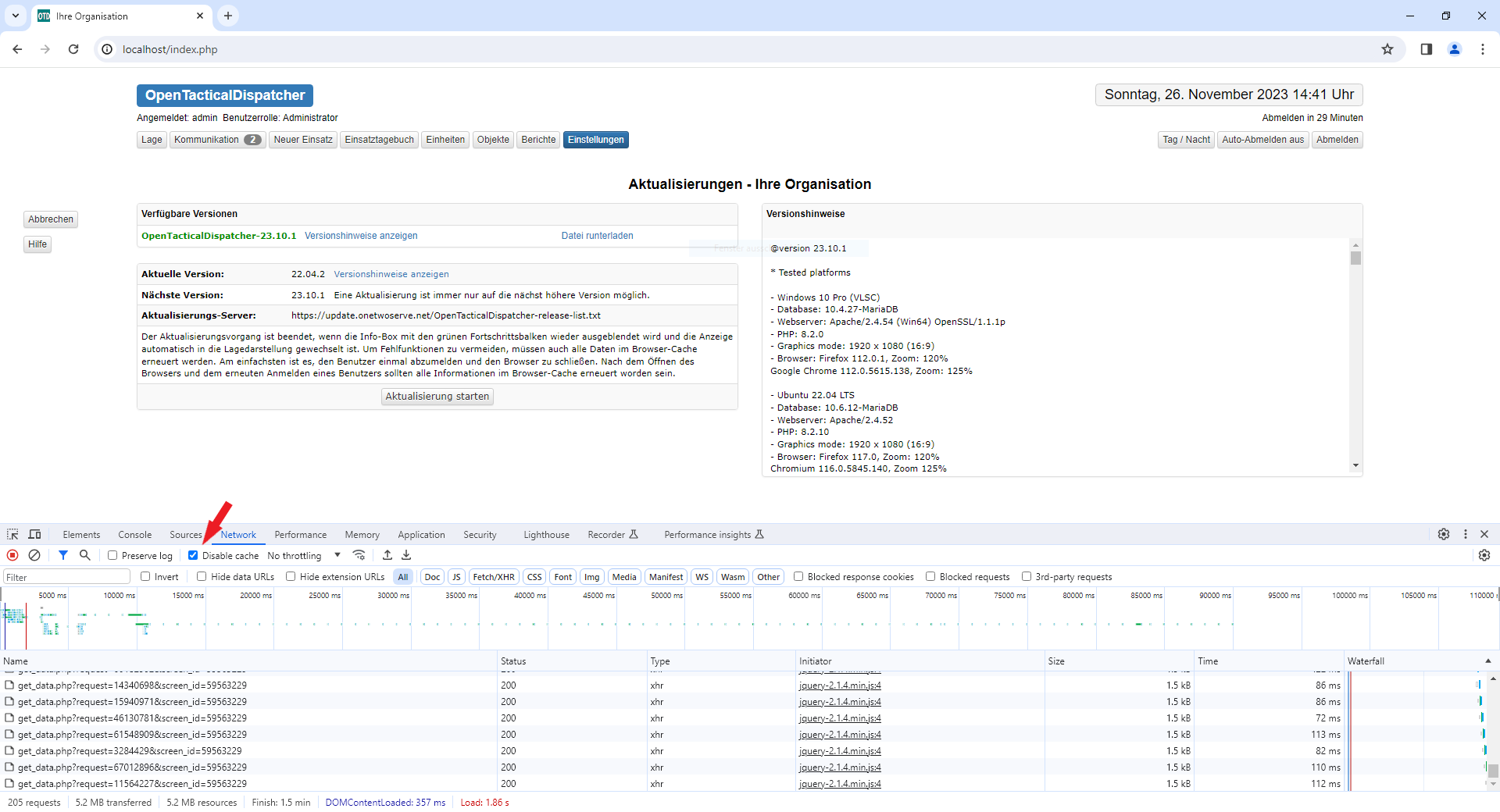
Task: Open the DevTools more options menu
Action: point(1466,534)
